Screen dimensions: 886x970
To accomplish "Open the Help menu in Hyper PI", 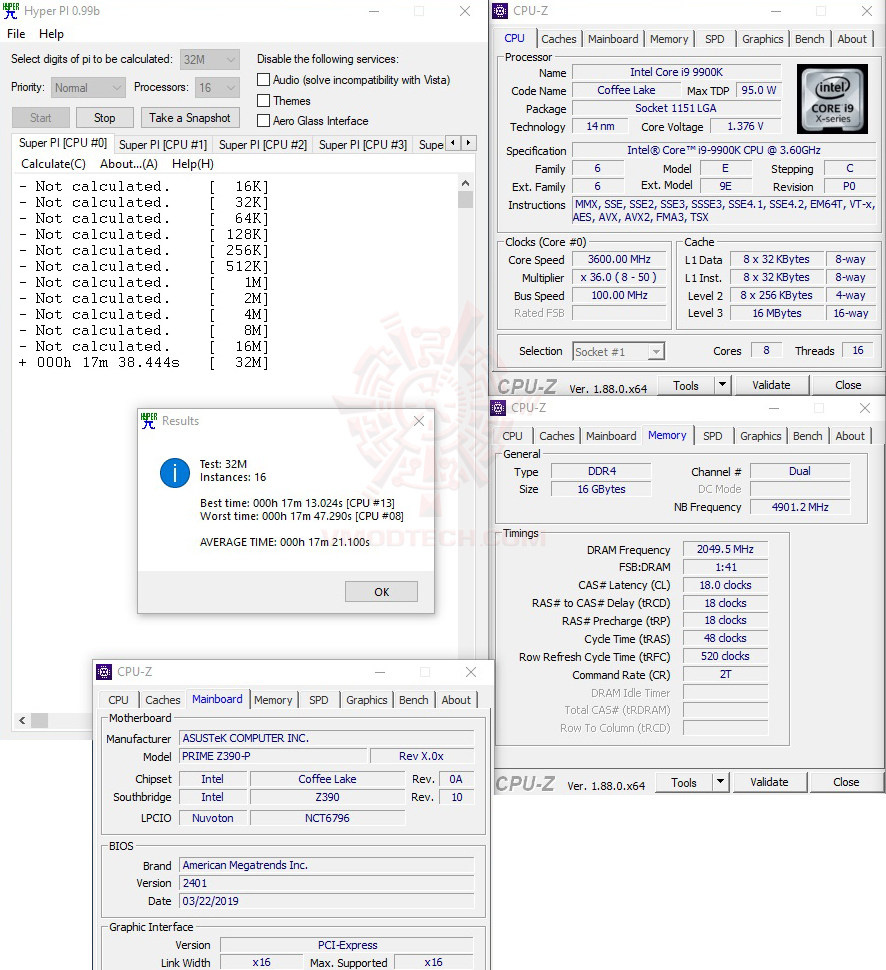I will tap(51, 34).
